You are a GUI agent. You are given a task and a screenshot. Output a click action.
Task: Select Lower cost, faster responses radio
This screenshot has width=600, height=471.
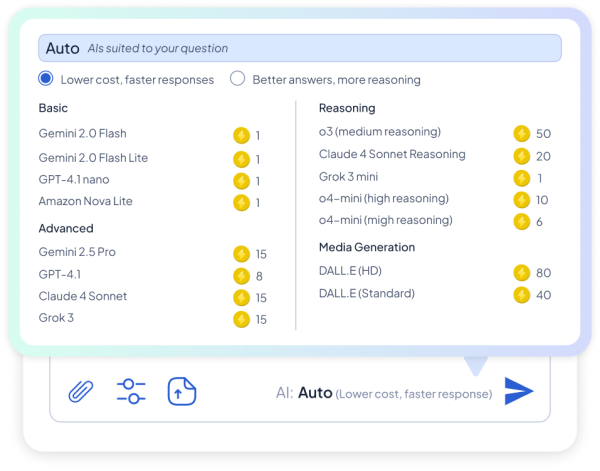click(x=46, y=79)
